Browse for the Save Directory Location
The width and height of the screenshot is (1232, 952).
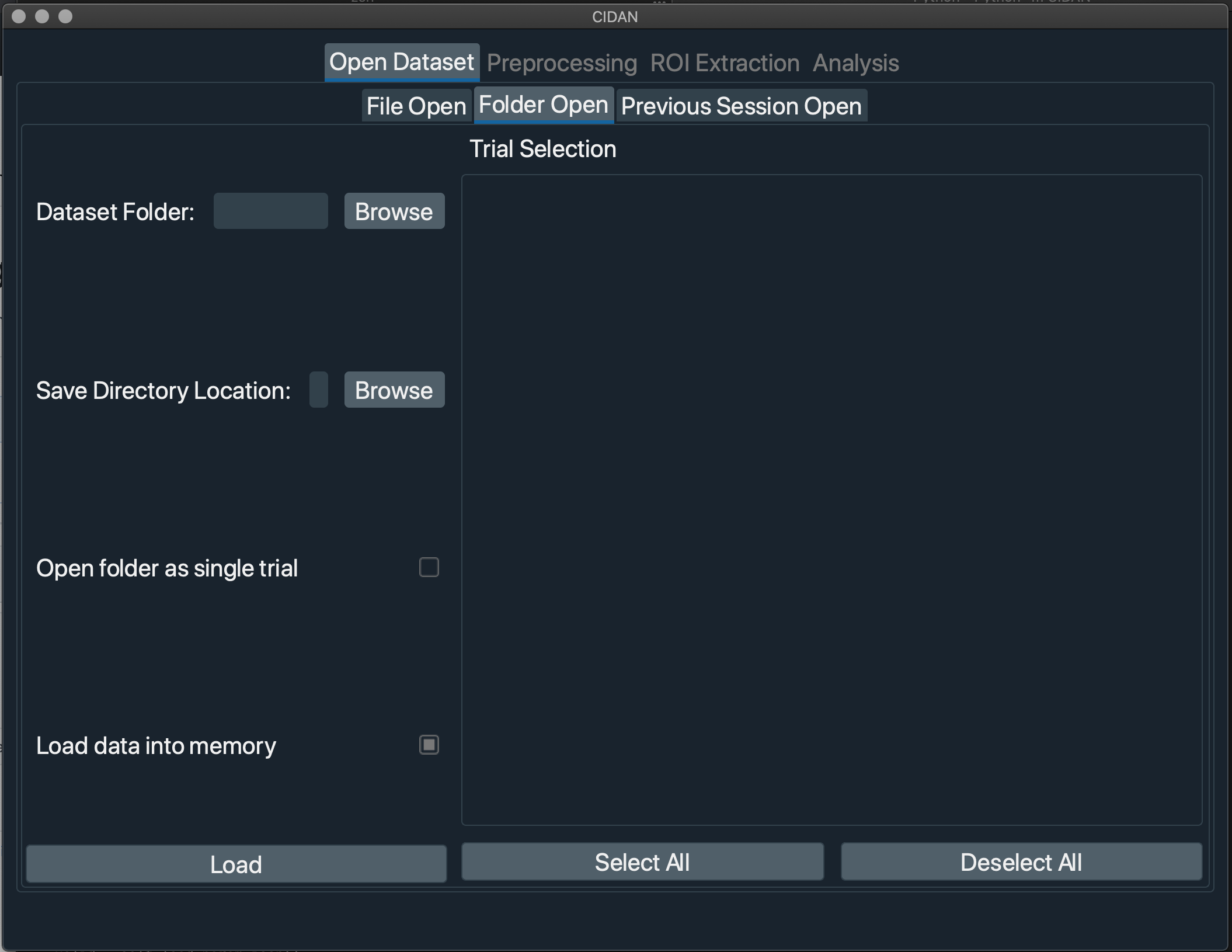click(x=394, y=390)
